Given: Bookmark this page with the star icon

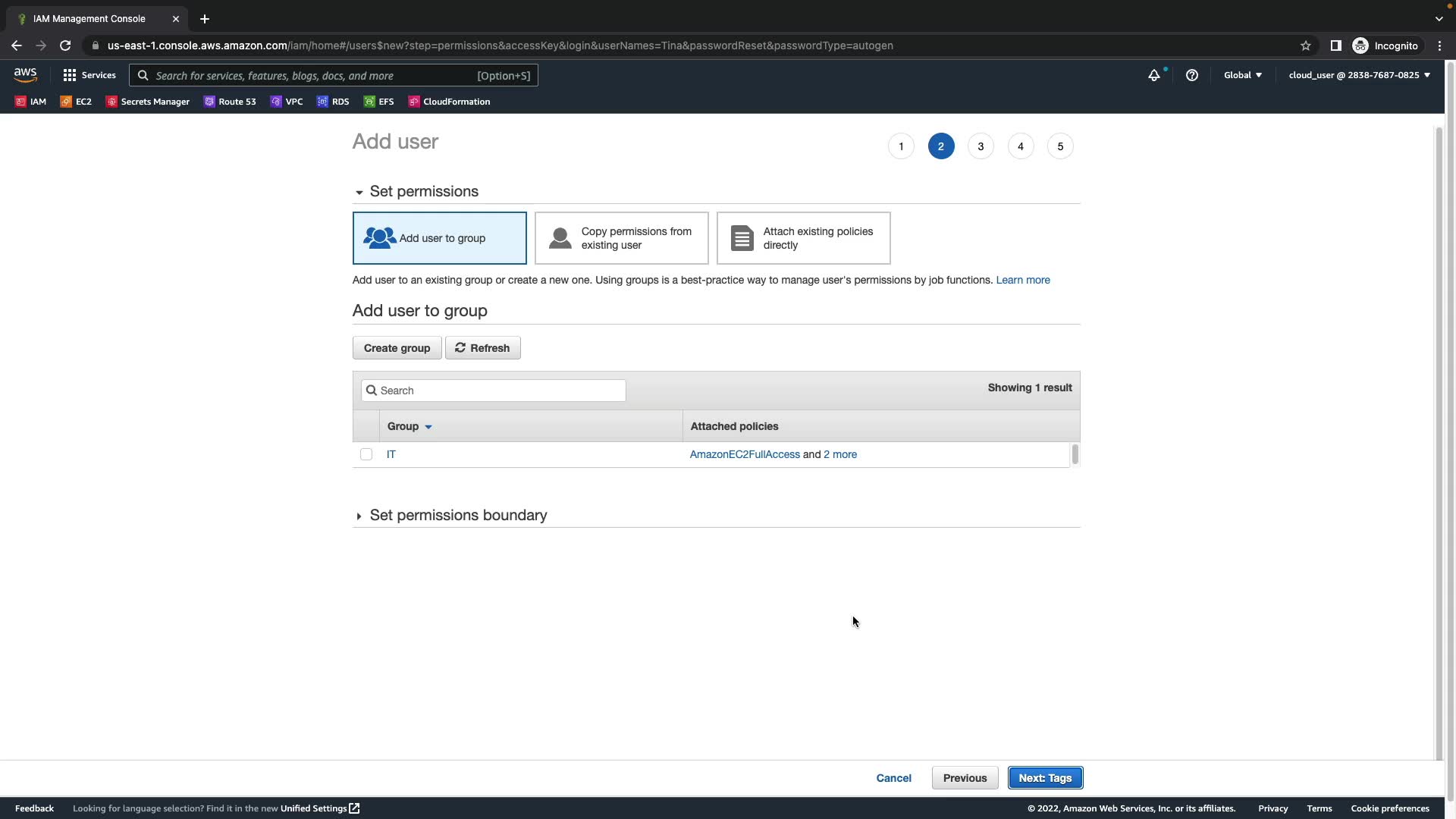Looking at the screenshot, I should [x=1305, y=45].
